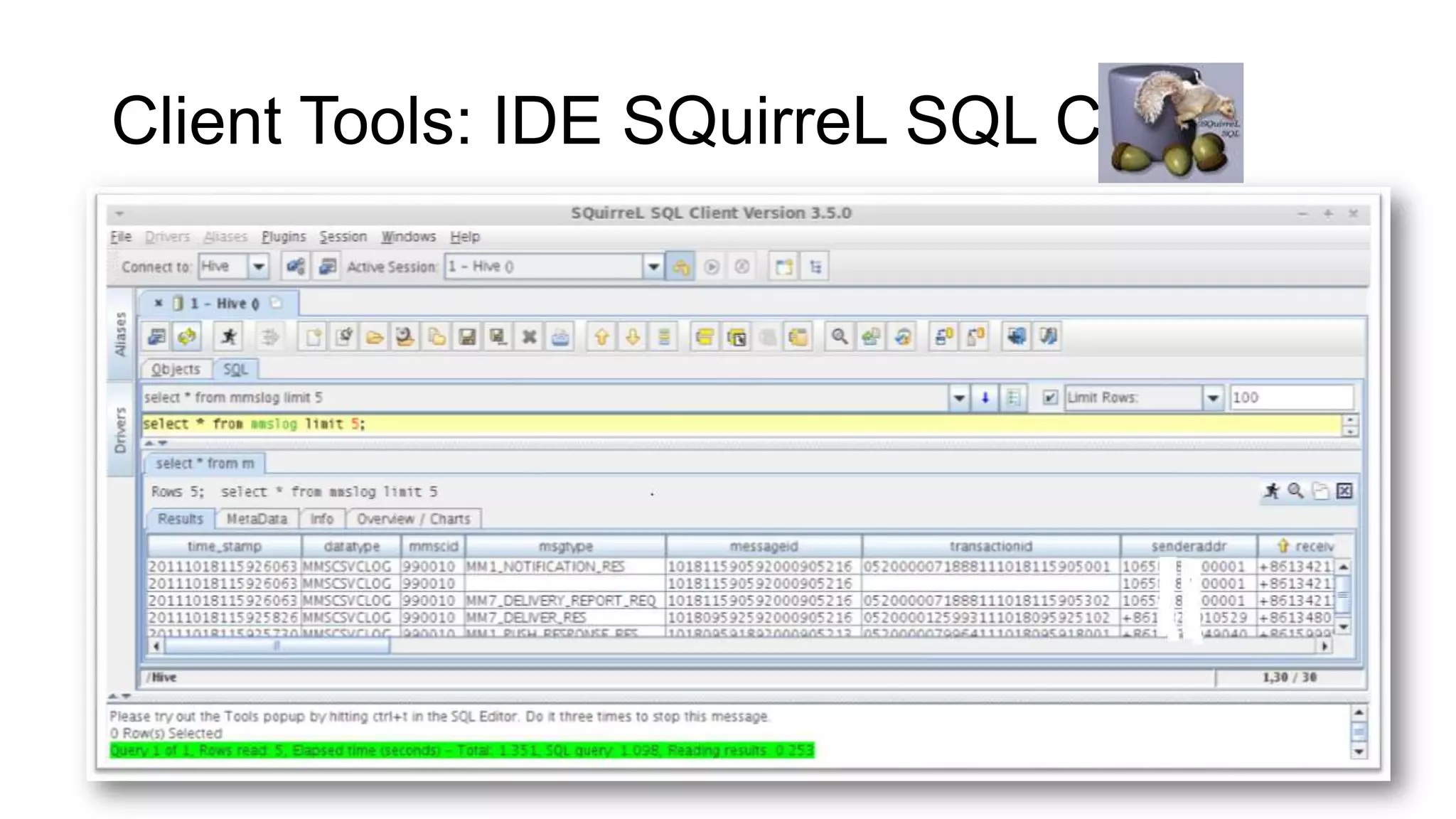
Task: Toggle the Drivers side panel tab
Action: (x=120, y=429)
